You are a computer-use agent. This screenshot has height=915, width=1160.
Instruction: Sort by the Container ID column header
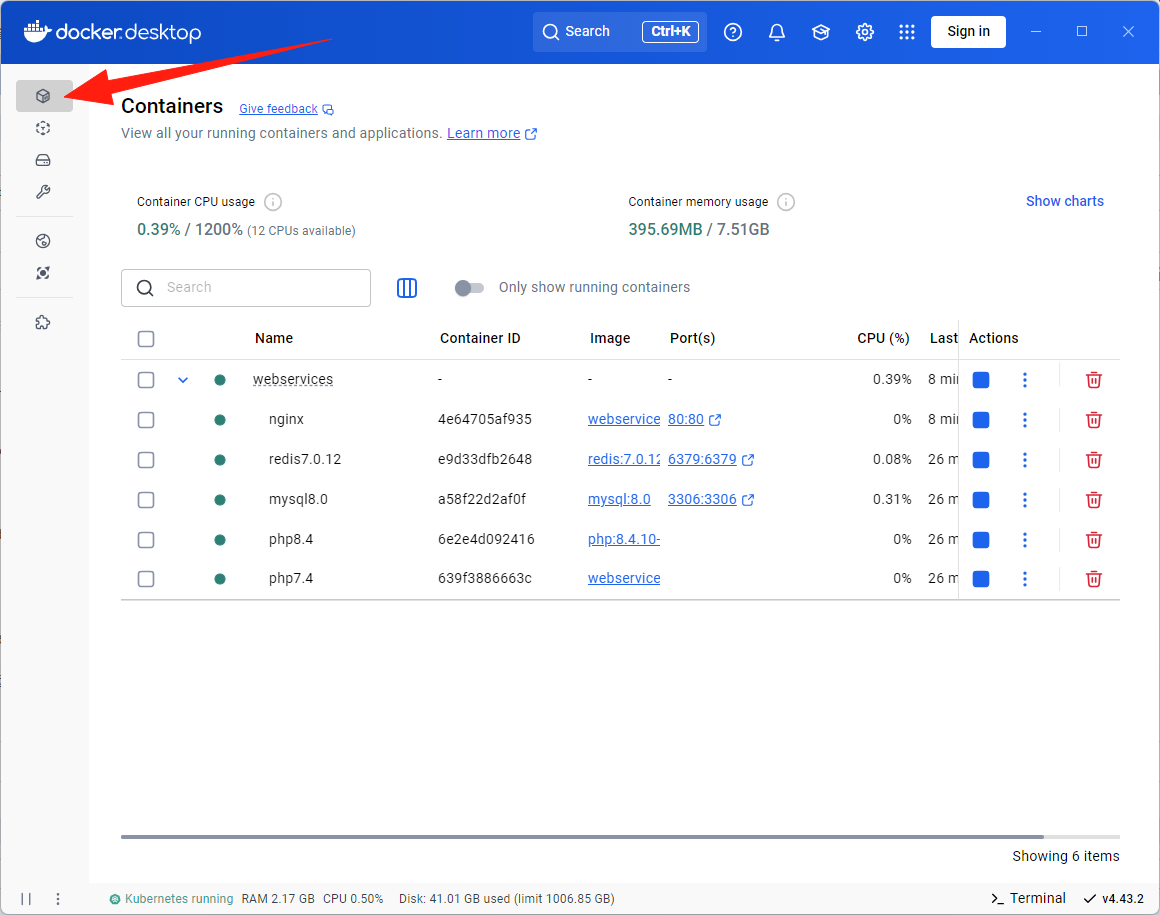[x=480, y=338]
